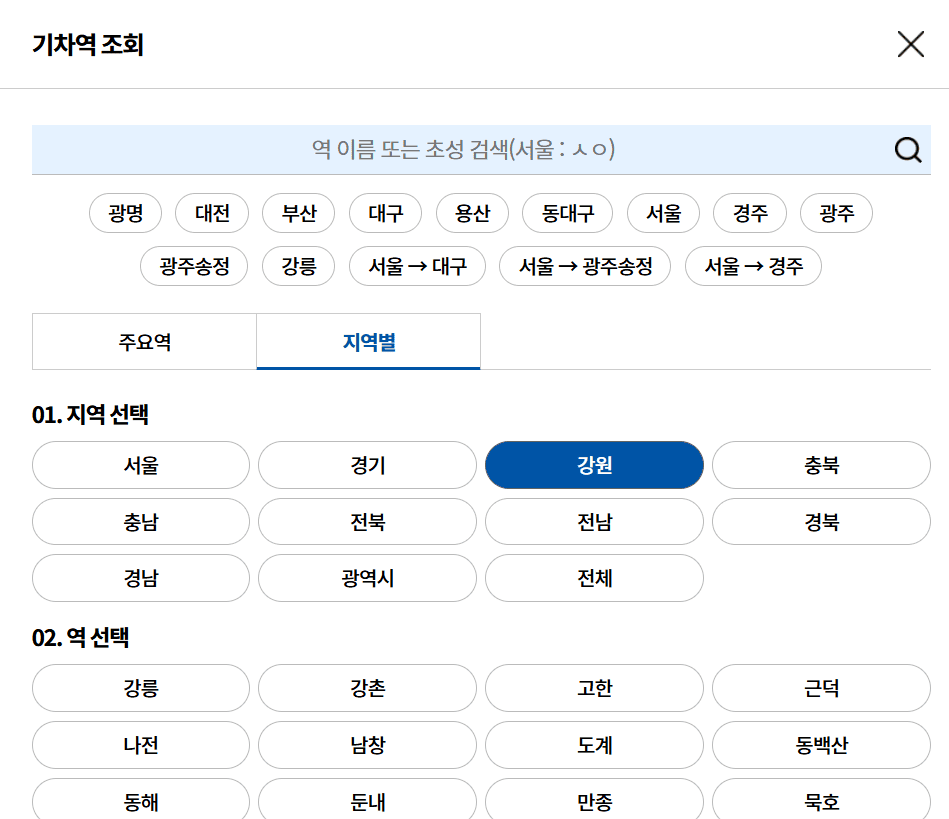Choose 서울 in the quick station chips
Image resolution: width=949 pixels, height=819 pixels.
coord(663,213)
